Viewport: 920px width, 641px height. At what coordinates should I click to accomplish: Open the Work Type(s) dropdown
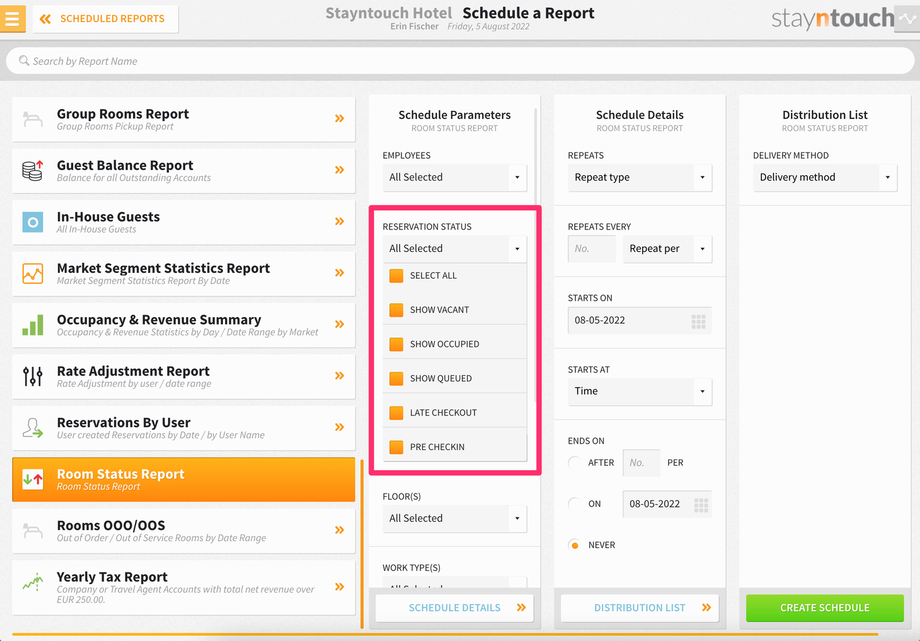455,582
